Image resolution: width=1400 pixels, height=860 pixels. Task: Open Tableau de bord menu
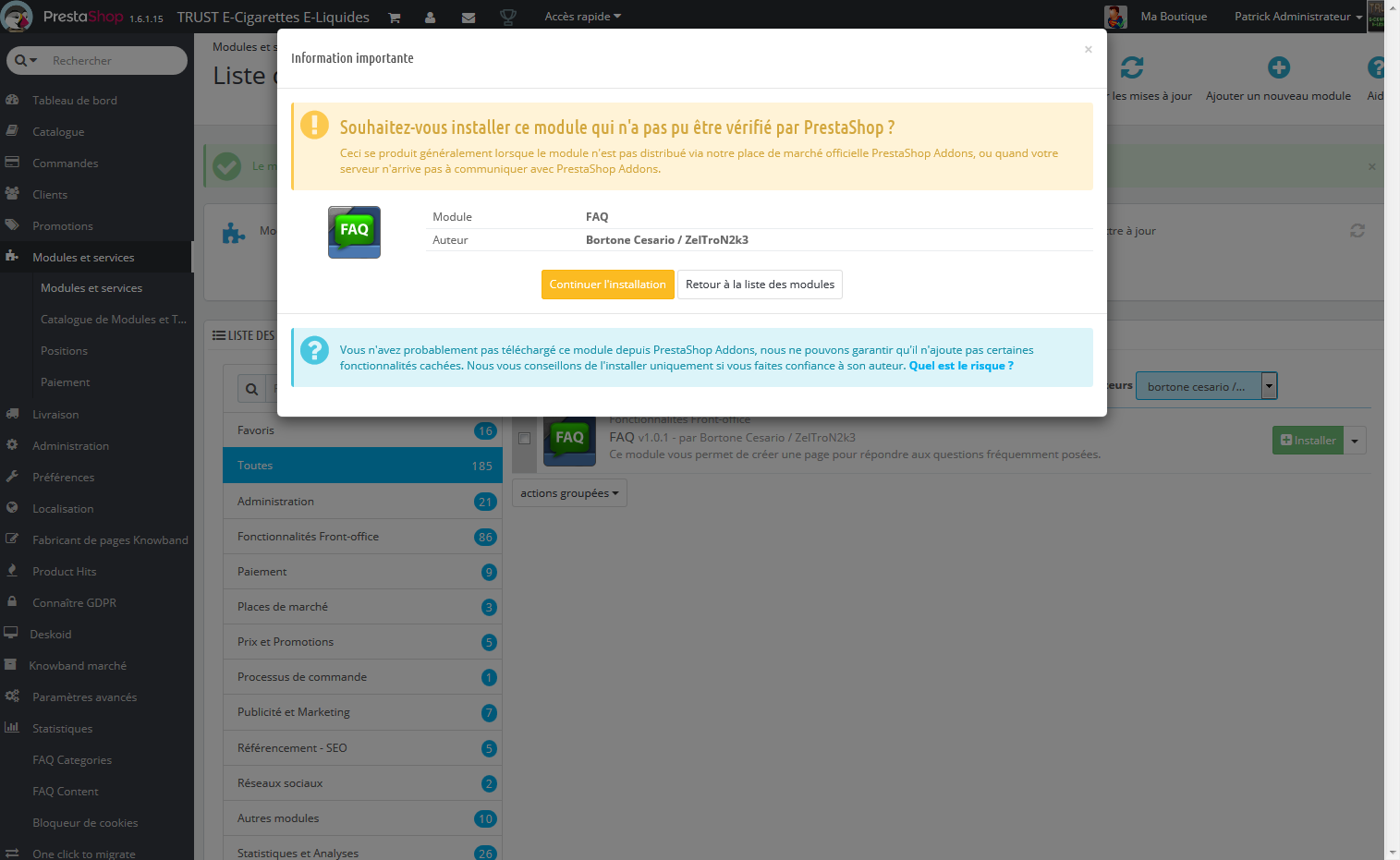point(75,101)
